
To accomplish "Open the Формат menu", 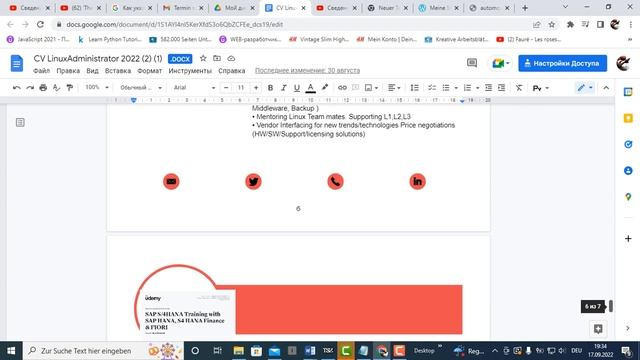I will [149, 71].
